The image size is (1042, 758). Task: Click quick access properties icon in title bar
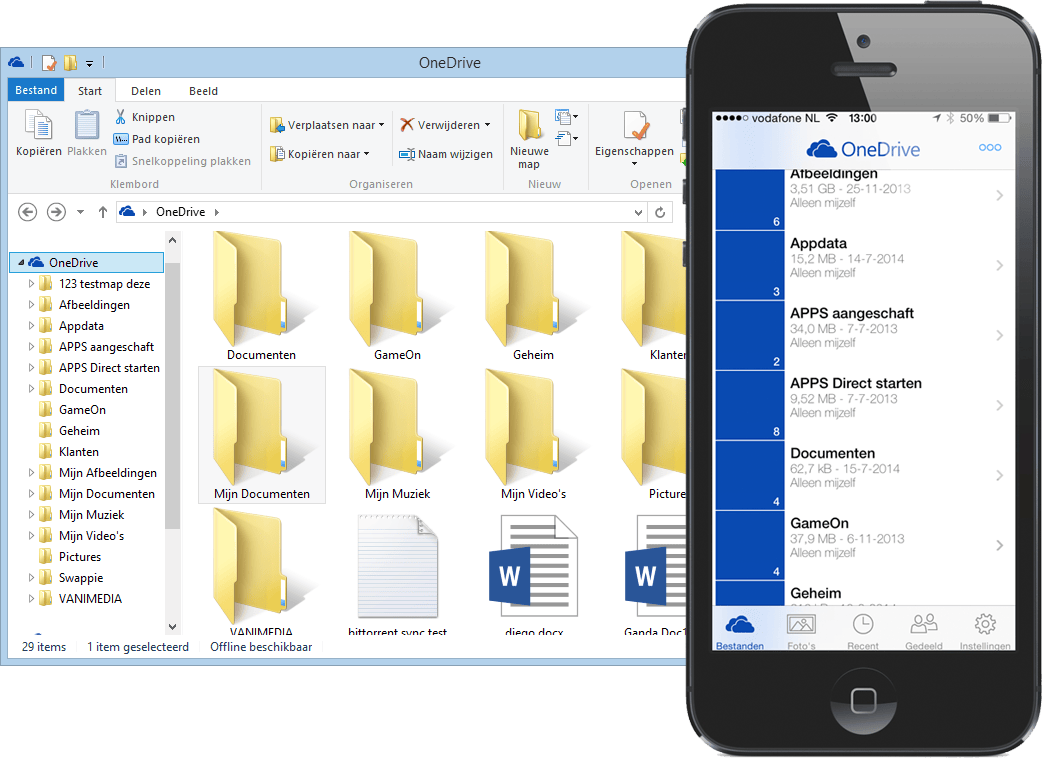pyautogui.click(x=49, y=63)
